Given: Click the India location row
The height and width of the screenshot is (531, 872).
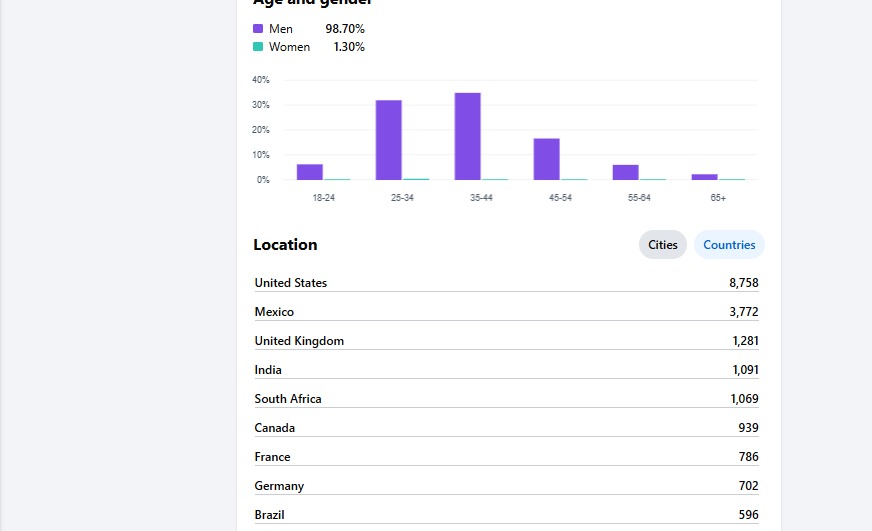Looking at the screenshot, I should (506, 369).
